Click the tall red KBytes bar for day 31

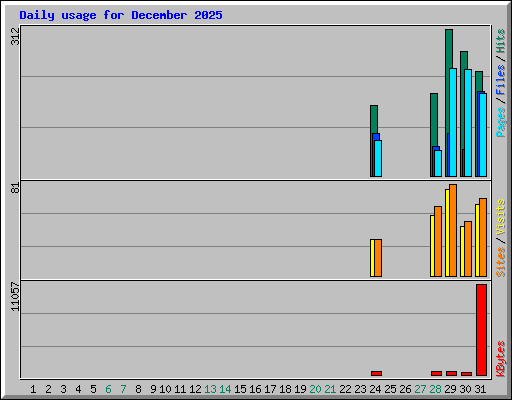coord(481,330)
